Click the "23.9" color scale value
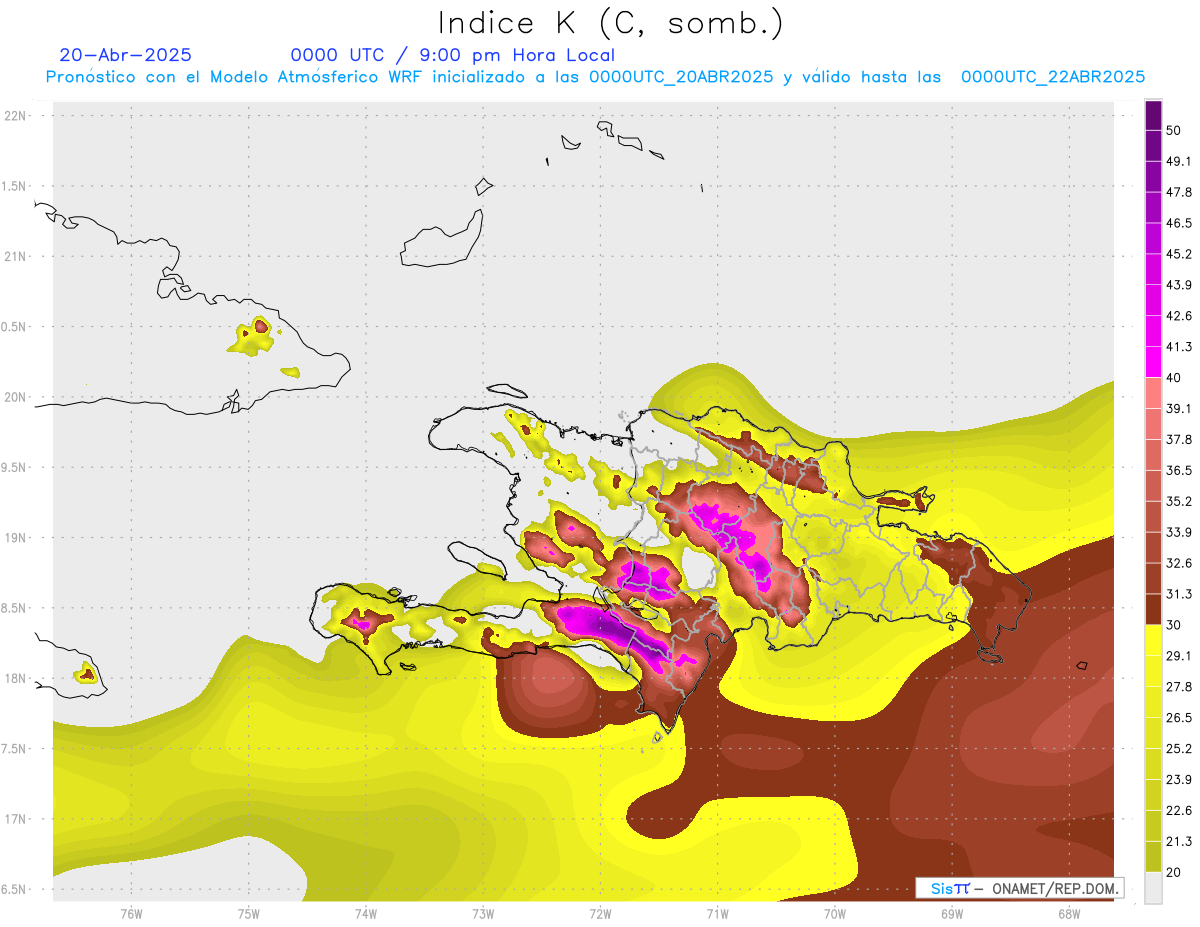1200x927 pixels. (1179, 779)
